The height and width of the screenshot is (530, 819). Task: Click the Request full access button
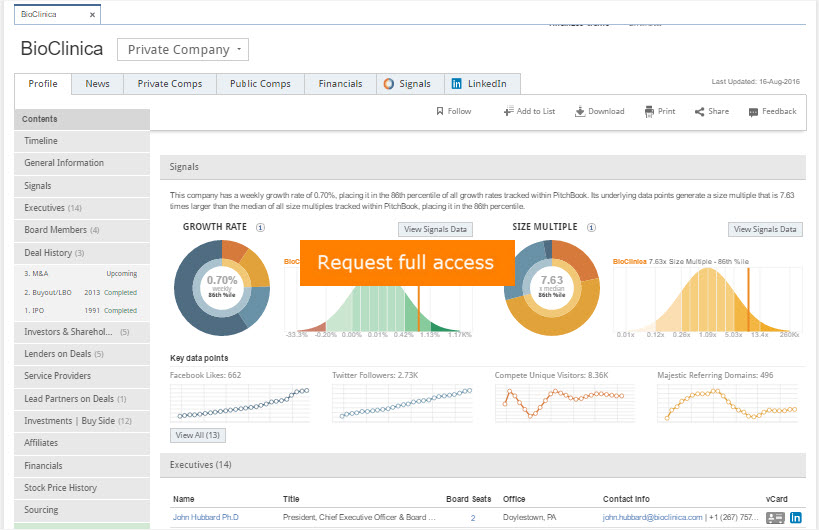click(407, 263)
